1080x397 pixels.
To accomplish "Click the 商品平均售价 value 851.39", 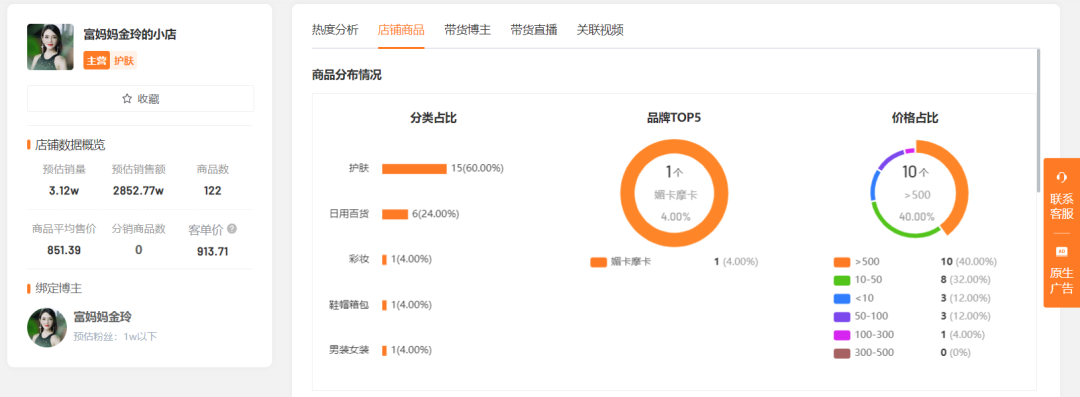I will (64, 251).
